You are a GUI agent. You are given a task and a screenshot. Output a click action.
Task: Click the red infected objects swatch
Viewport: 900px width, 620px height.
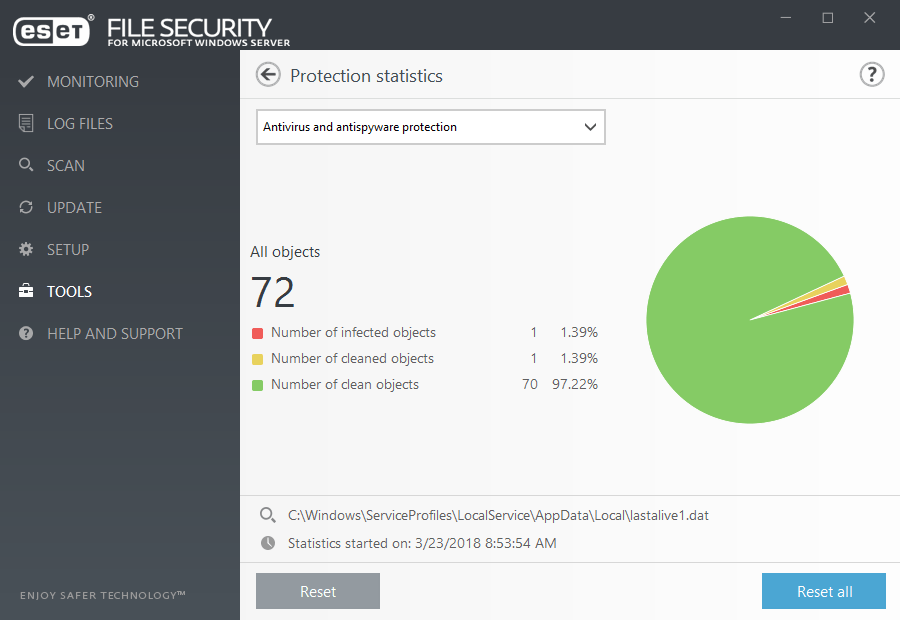coord(257,333)
